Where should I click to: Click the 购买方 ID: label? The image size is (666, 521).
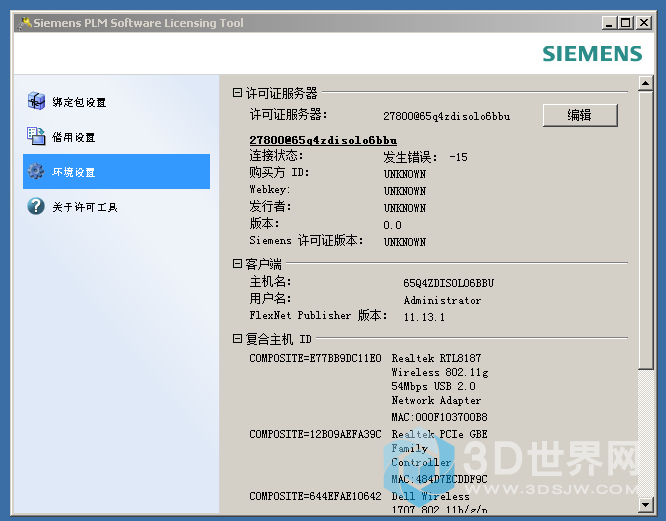pos(279,172)
